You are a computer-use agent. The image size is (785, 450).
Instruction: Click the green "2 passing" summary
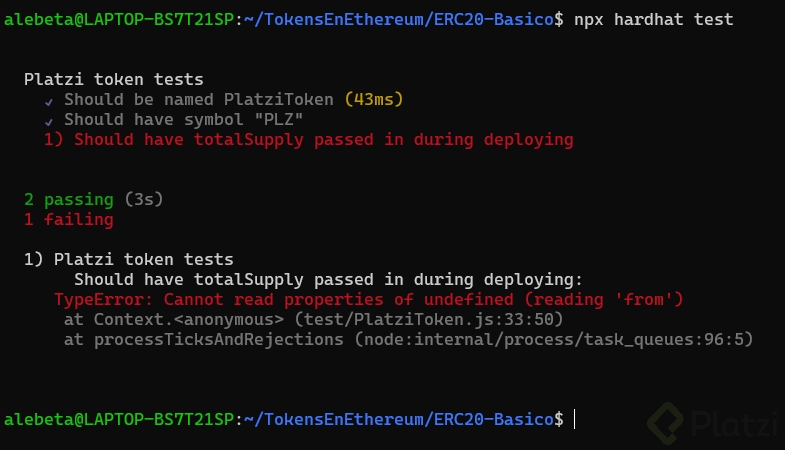point(68,199)
